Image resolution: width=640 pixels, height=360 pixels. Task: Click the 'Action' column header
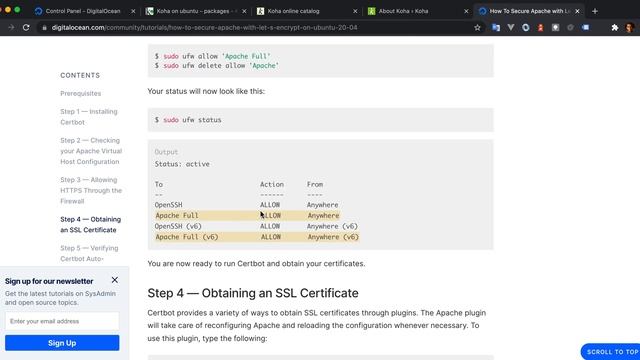[272, 184]
